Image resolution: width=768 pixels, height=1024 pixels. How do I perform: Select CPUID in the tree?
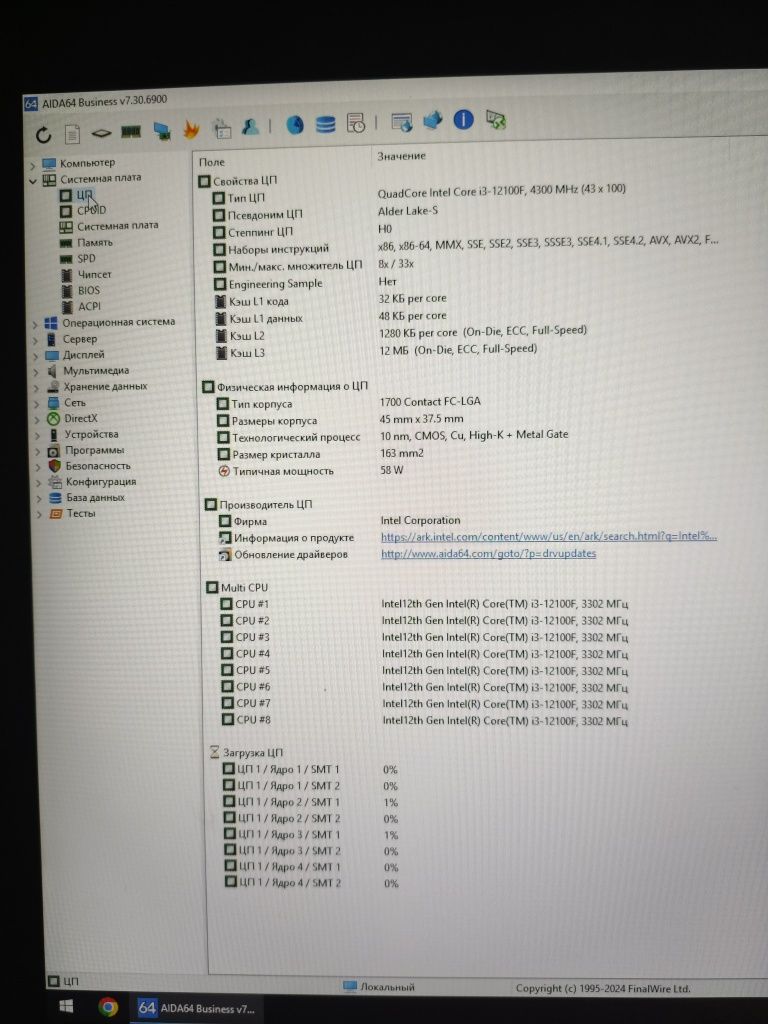point(83,210)
